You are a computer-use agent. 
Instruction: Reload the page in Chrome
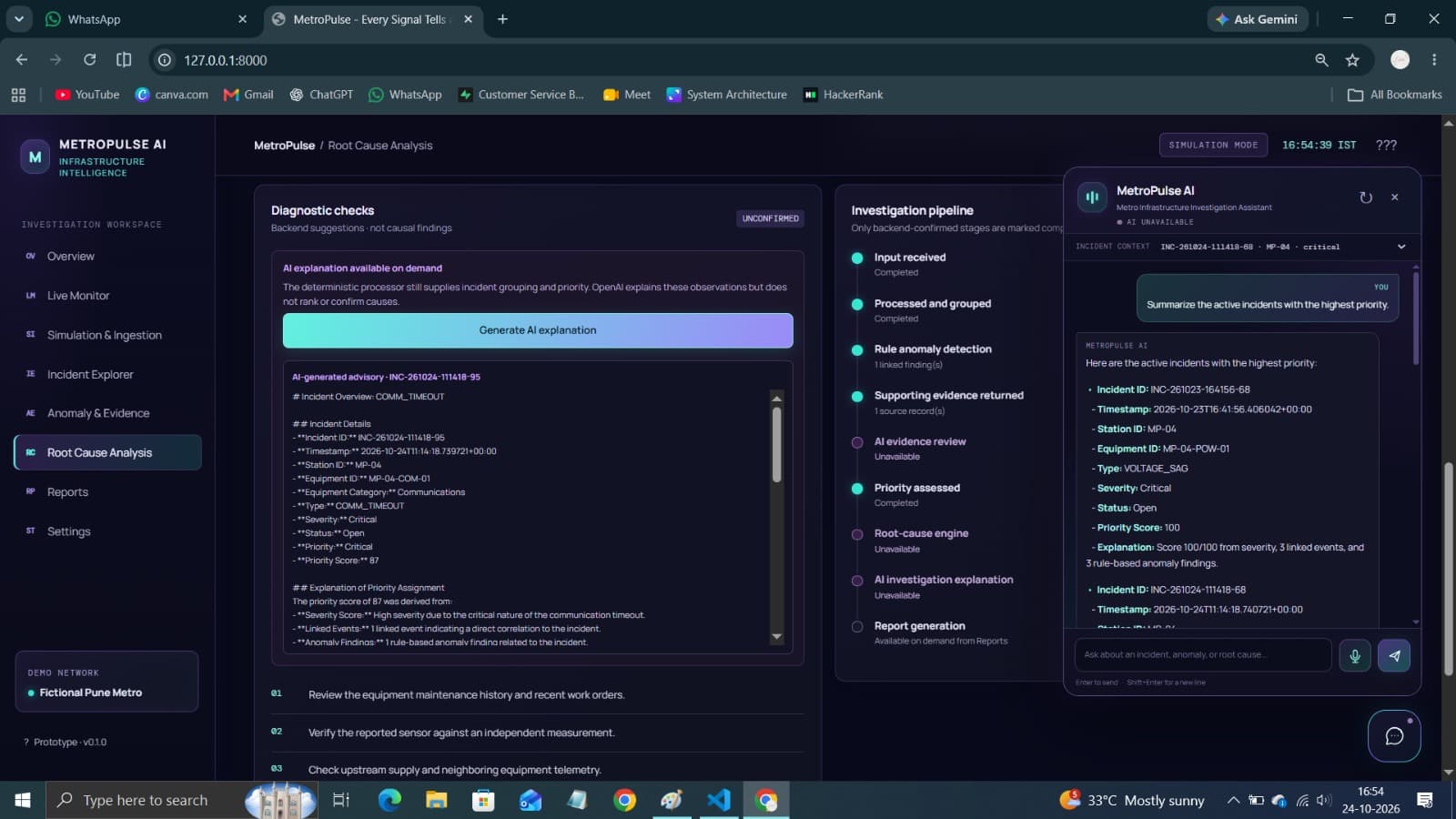point(89,60)
